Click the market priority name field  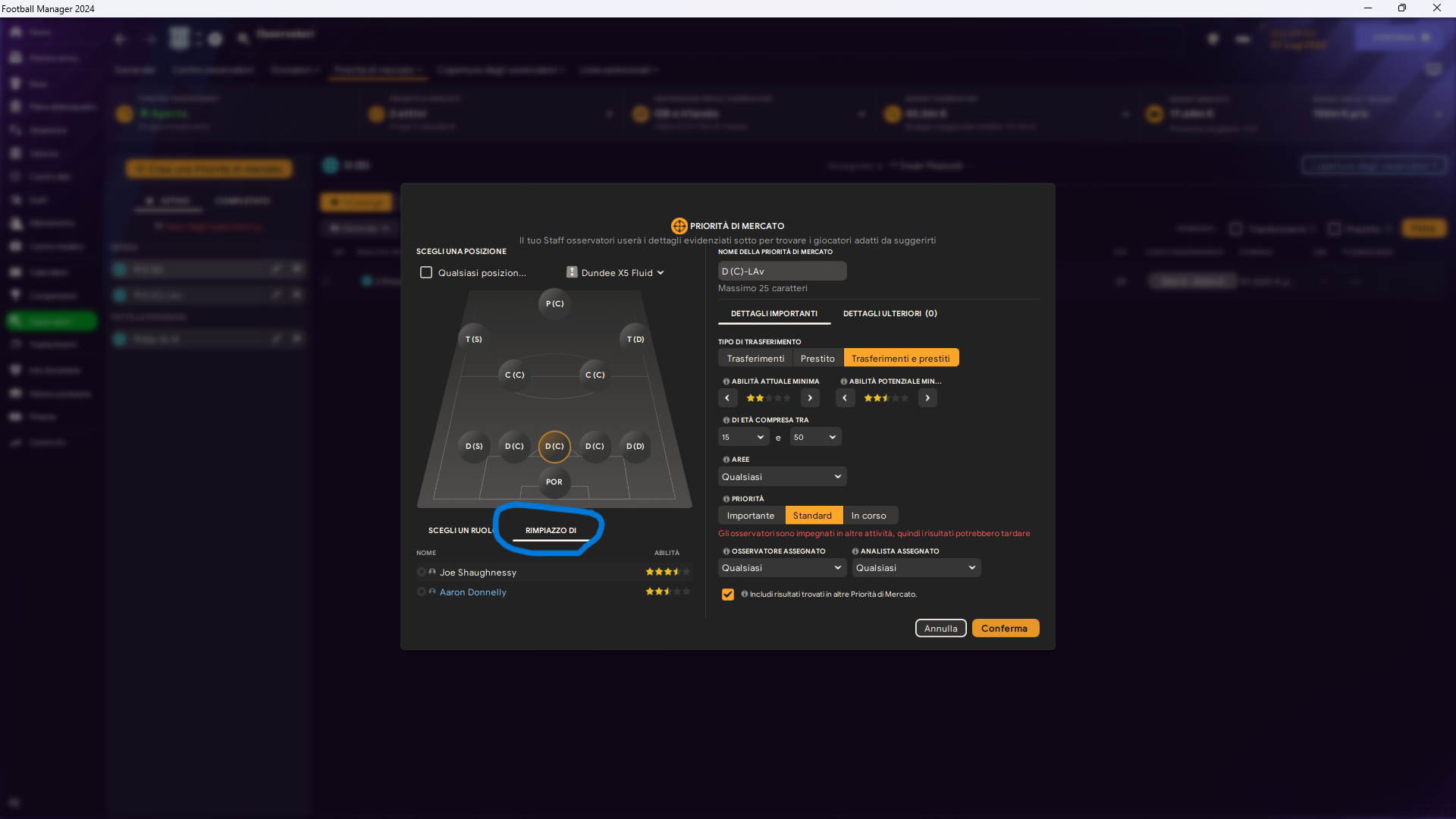point(781,271)
